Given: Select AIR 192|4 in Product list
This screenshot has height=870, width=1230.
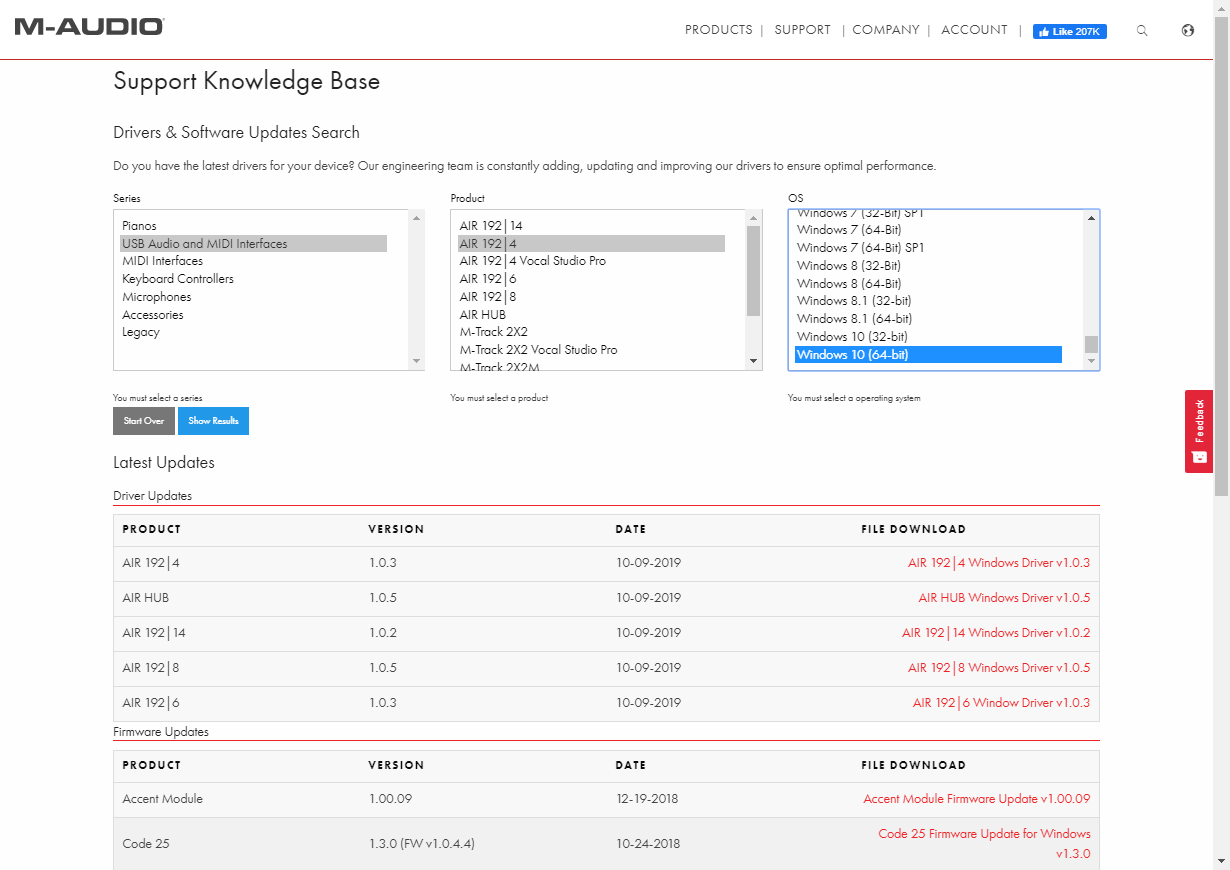Looking at the screenshot, I should (591, 243).
